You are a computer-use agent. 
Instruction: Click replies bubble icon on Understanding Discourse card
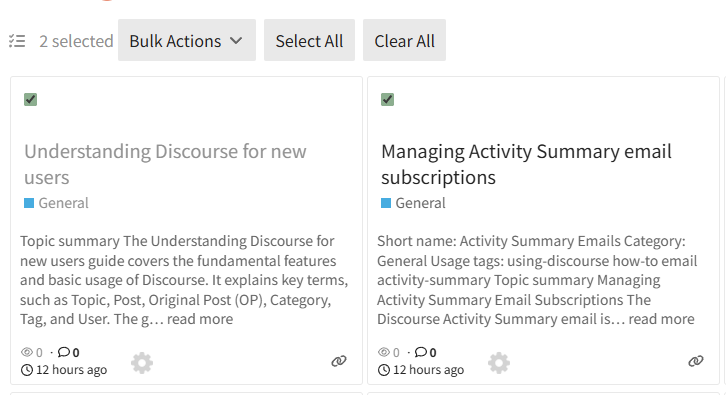click(64, 352)
